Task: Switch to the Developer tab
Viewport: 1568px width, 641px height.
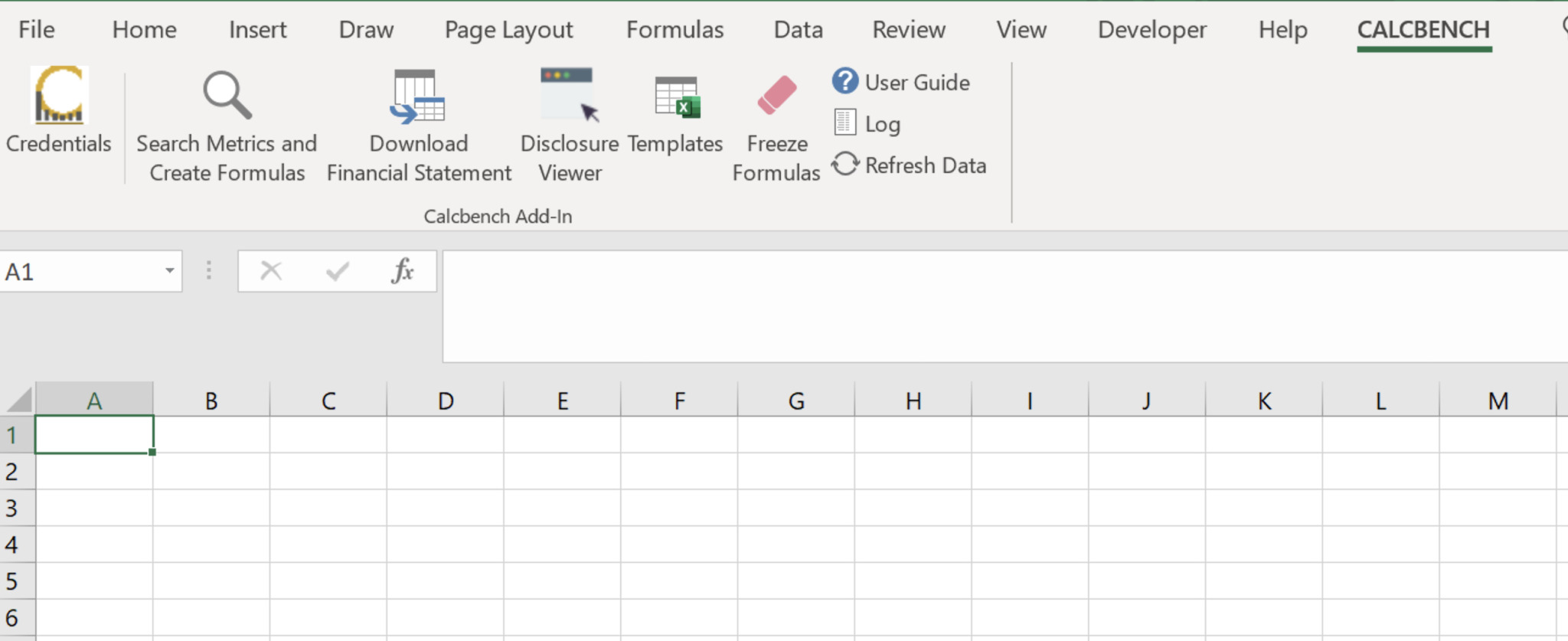Action: pyautogui.click(x=1151, y=30)
